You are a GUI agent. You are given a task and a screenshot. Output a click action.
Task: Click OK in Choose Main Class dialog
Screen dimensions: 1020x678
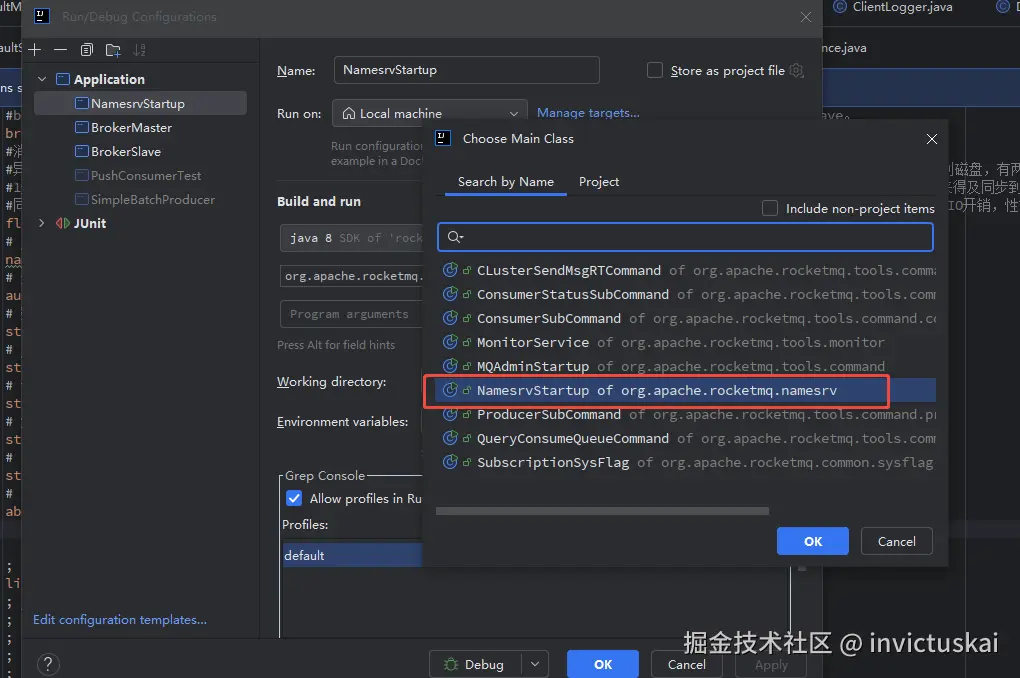(812, 541)
